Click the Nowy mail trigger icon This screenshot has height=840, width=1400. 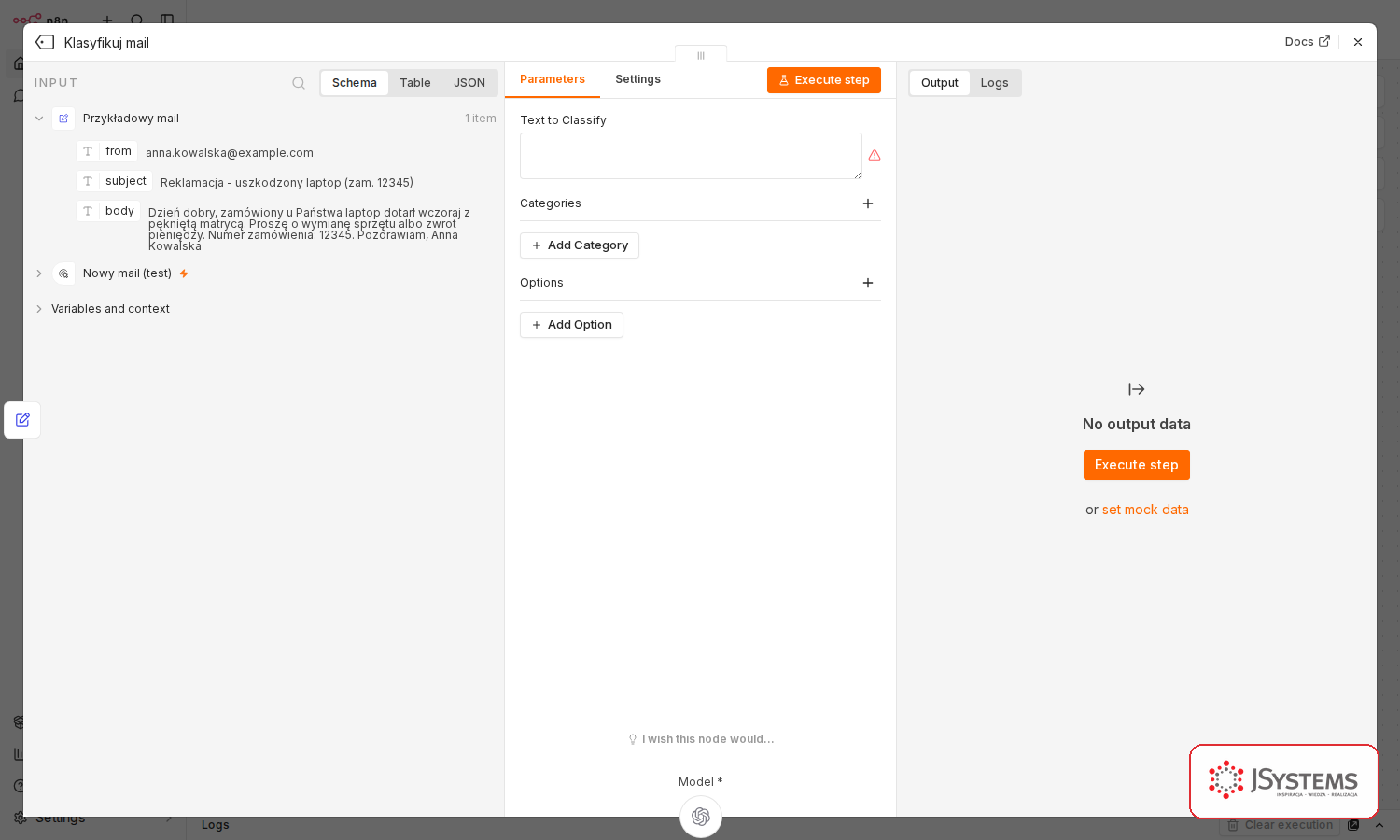tap(63, 273)
